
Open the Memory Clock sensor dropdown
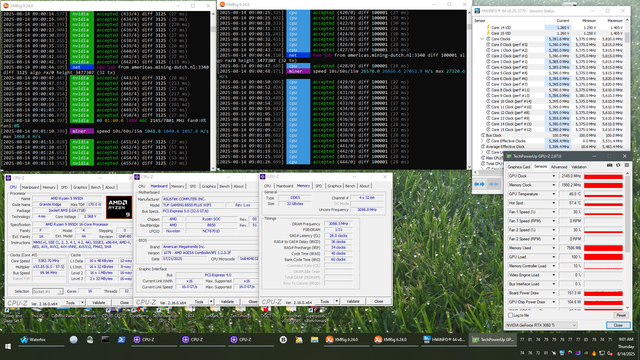554,185
